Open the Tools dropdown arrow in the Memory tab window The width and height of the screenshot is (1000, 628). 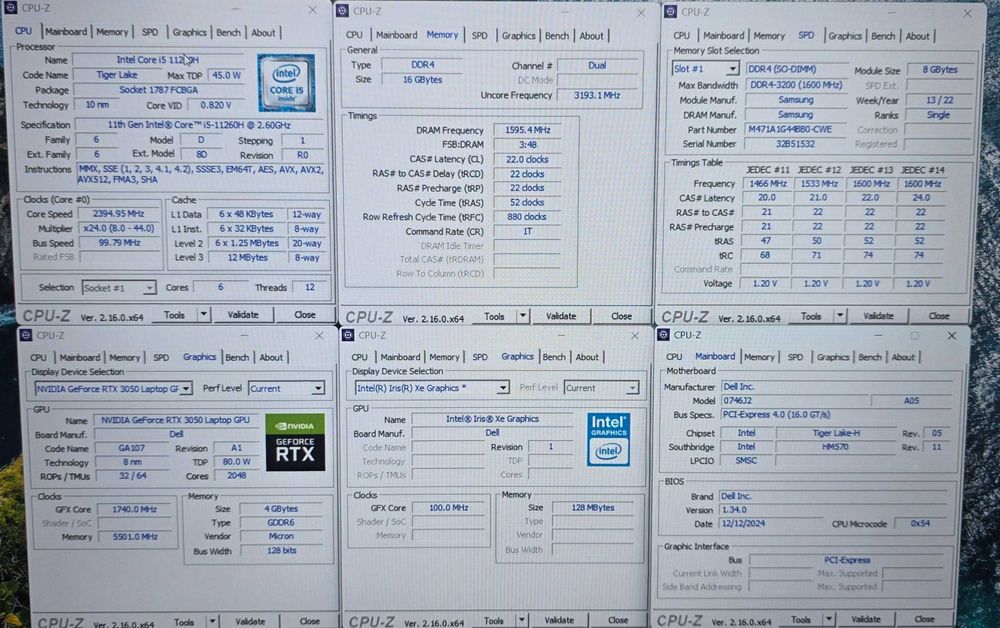click(523, 316)
